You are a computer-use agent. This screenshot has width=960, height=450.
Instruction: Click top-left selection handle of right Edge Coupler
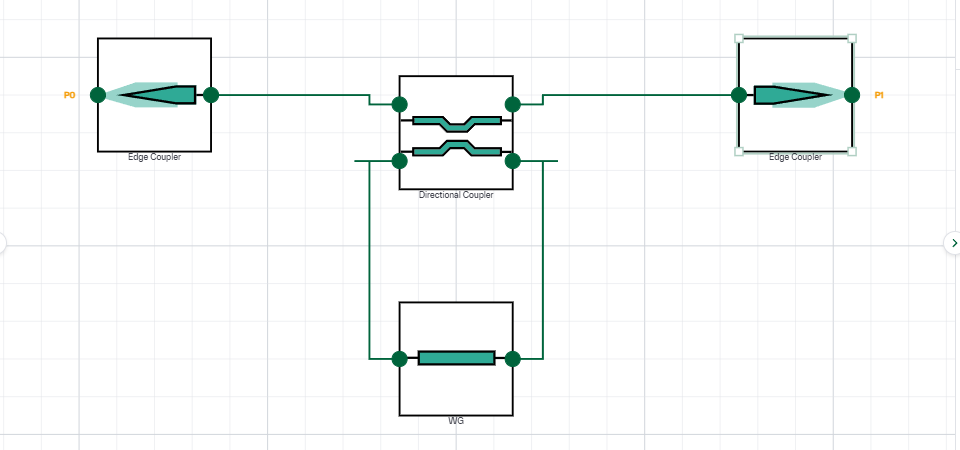click(739, 39)
